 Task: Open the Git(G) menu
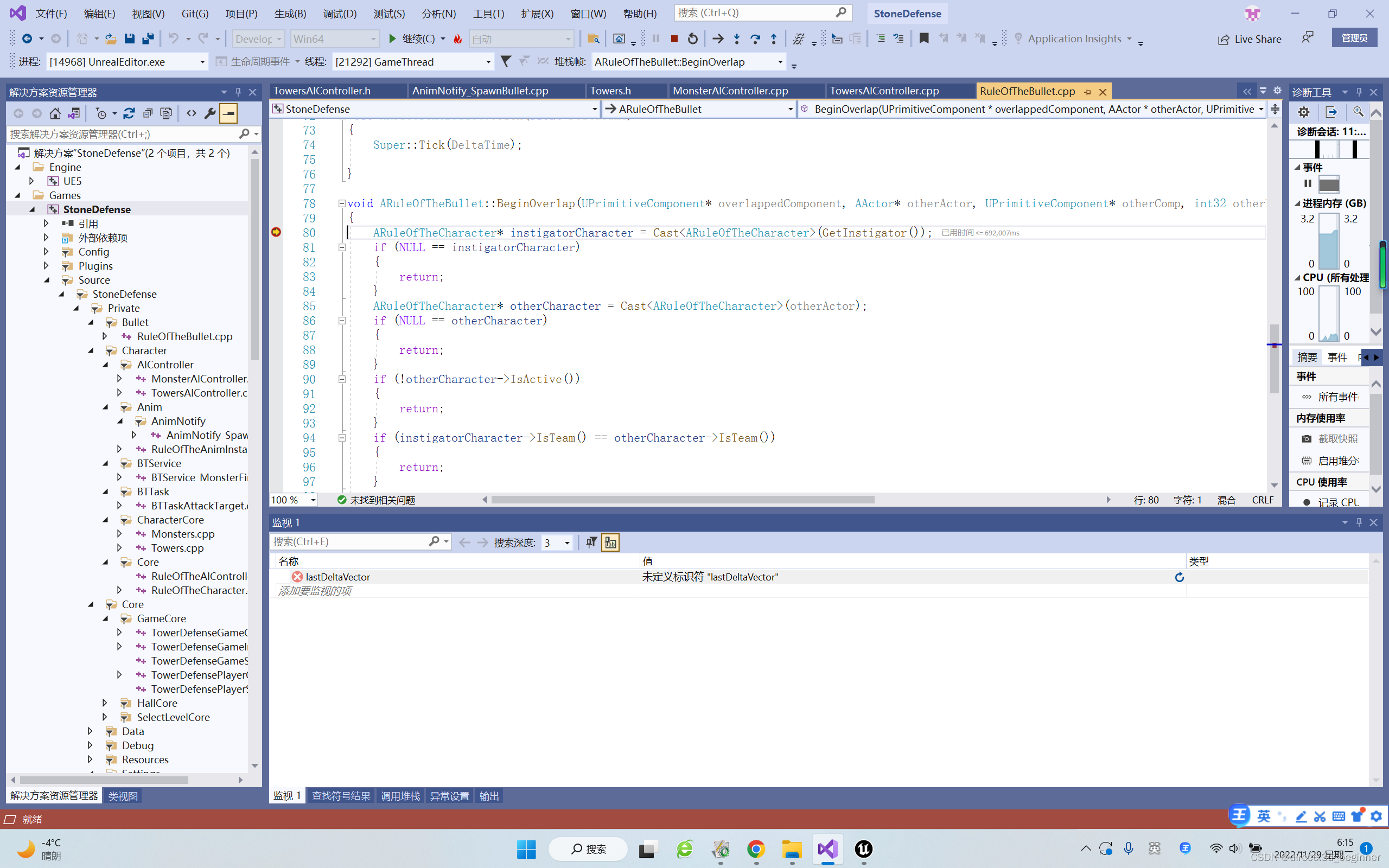tap(195, 14)
